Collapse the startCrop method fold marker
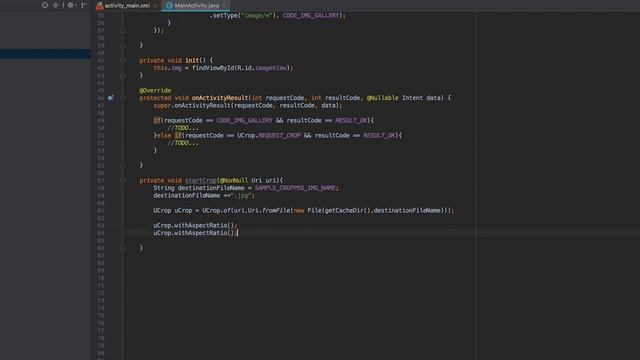 (x=122, y=180)
